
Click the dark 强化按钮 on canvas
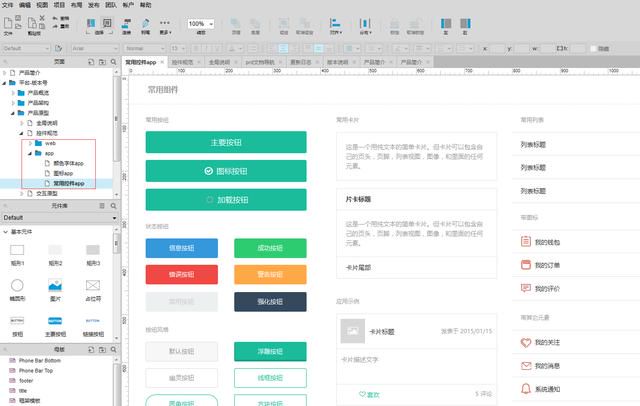270,302
